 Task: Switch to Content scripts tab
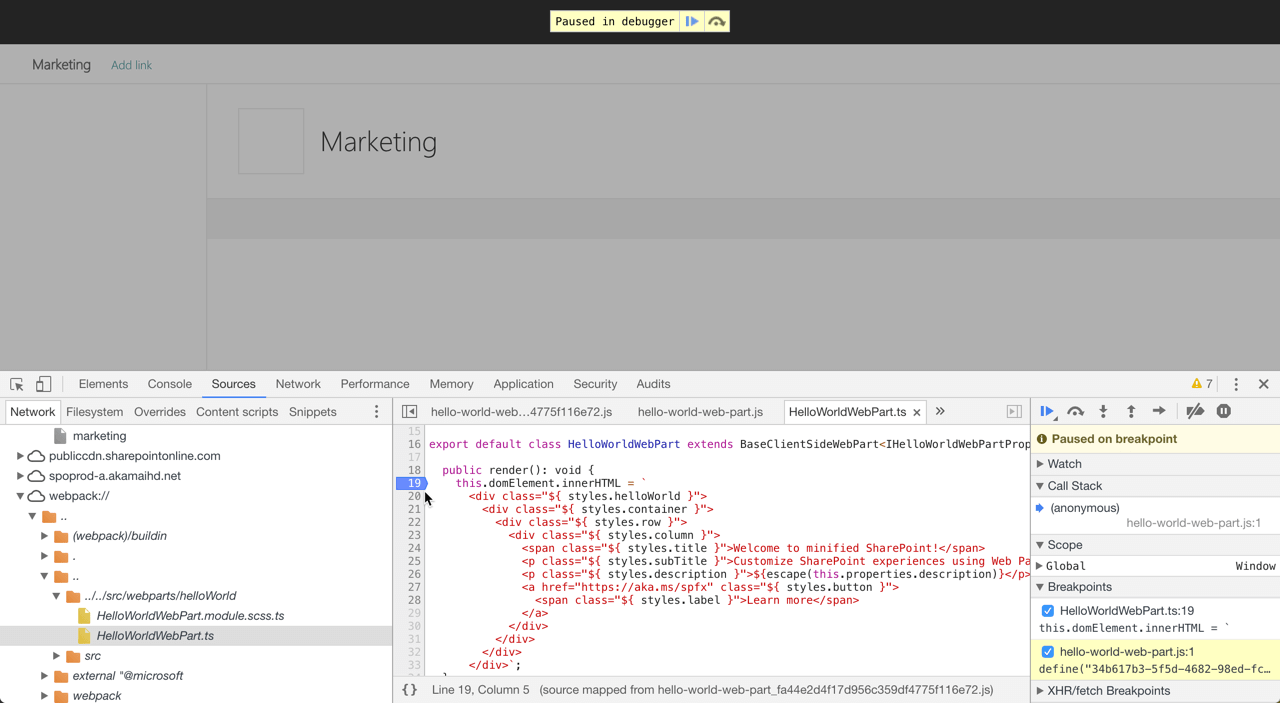point(237,412)
